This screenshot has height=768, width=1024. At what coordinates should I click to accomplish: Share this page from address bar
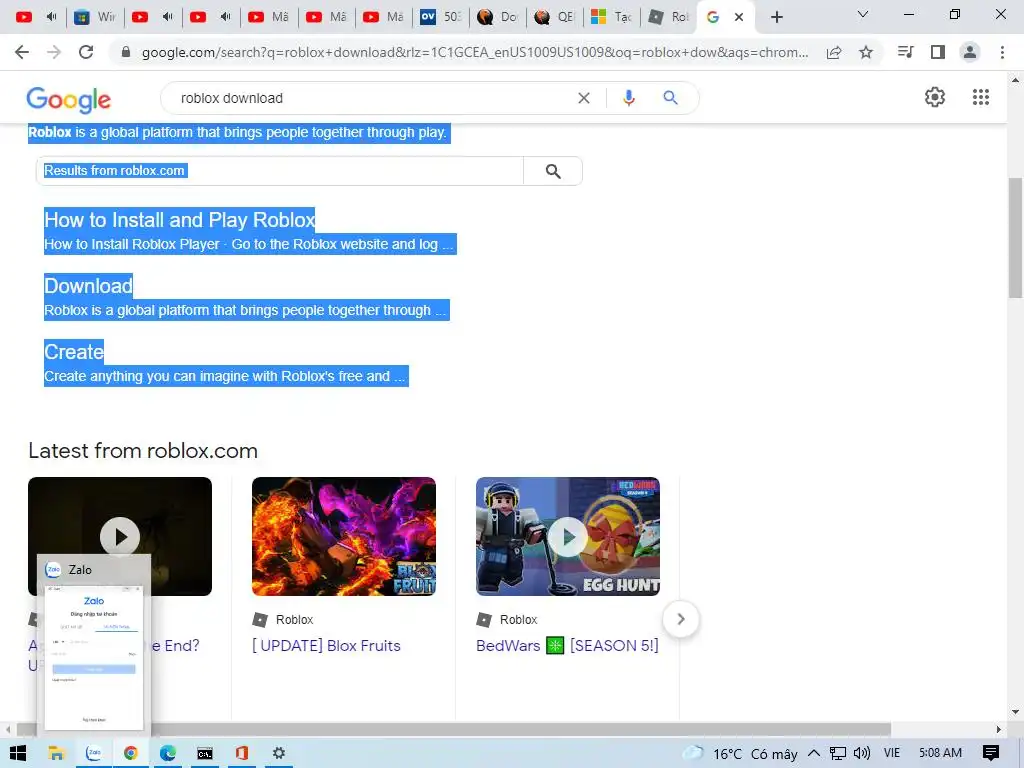click(834, 52)
